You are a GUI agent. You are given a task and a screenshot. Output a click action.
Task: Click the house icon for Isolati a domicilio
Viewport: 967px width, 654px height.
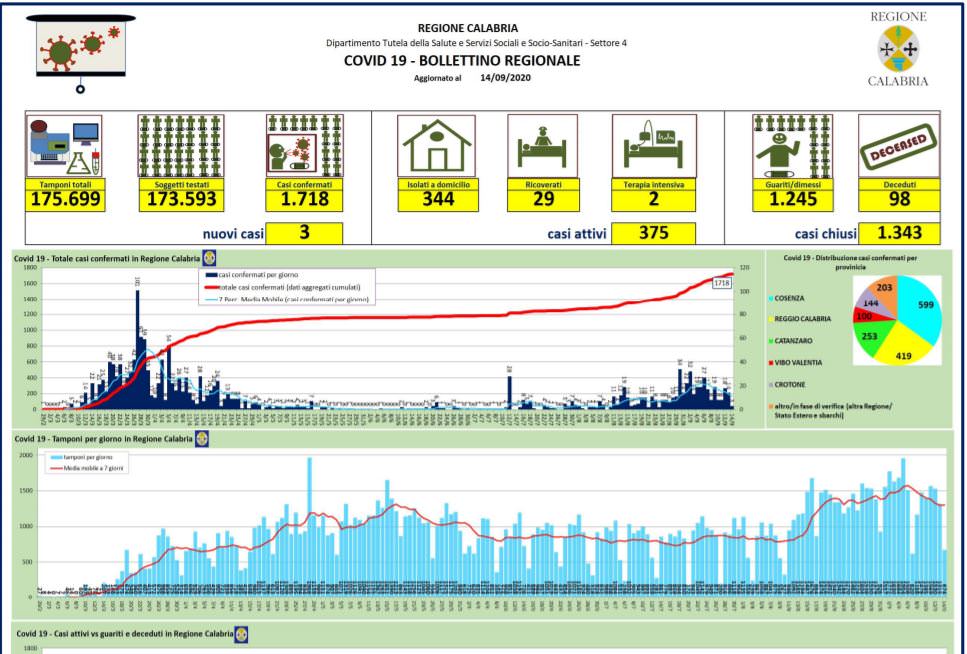pos(437,146)
